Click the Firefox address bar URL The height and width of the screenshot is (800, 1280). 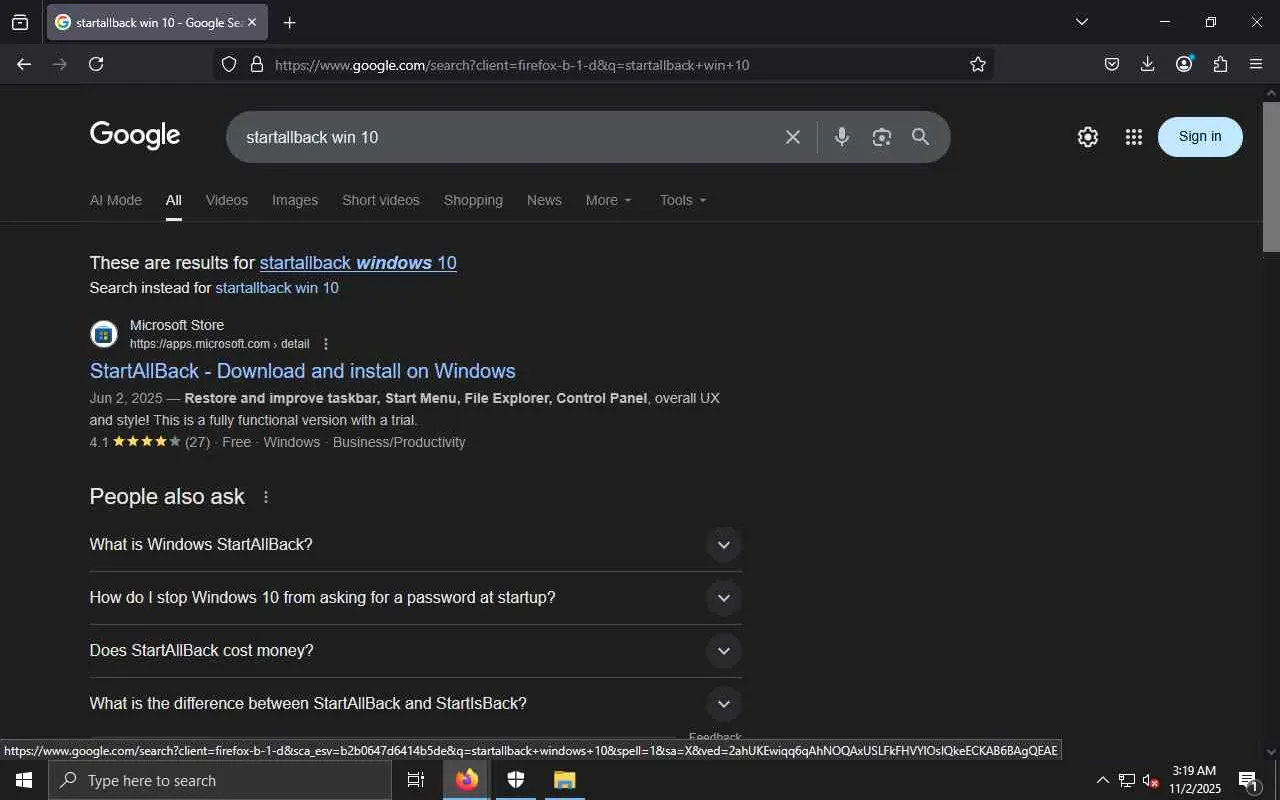pyautogui.click(x=512, y=65)
